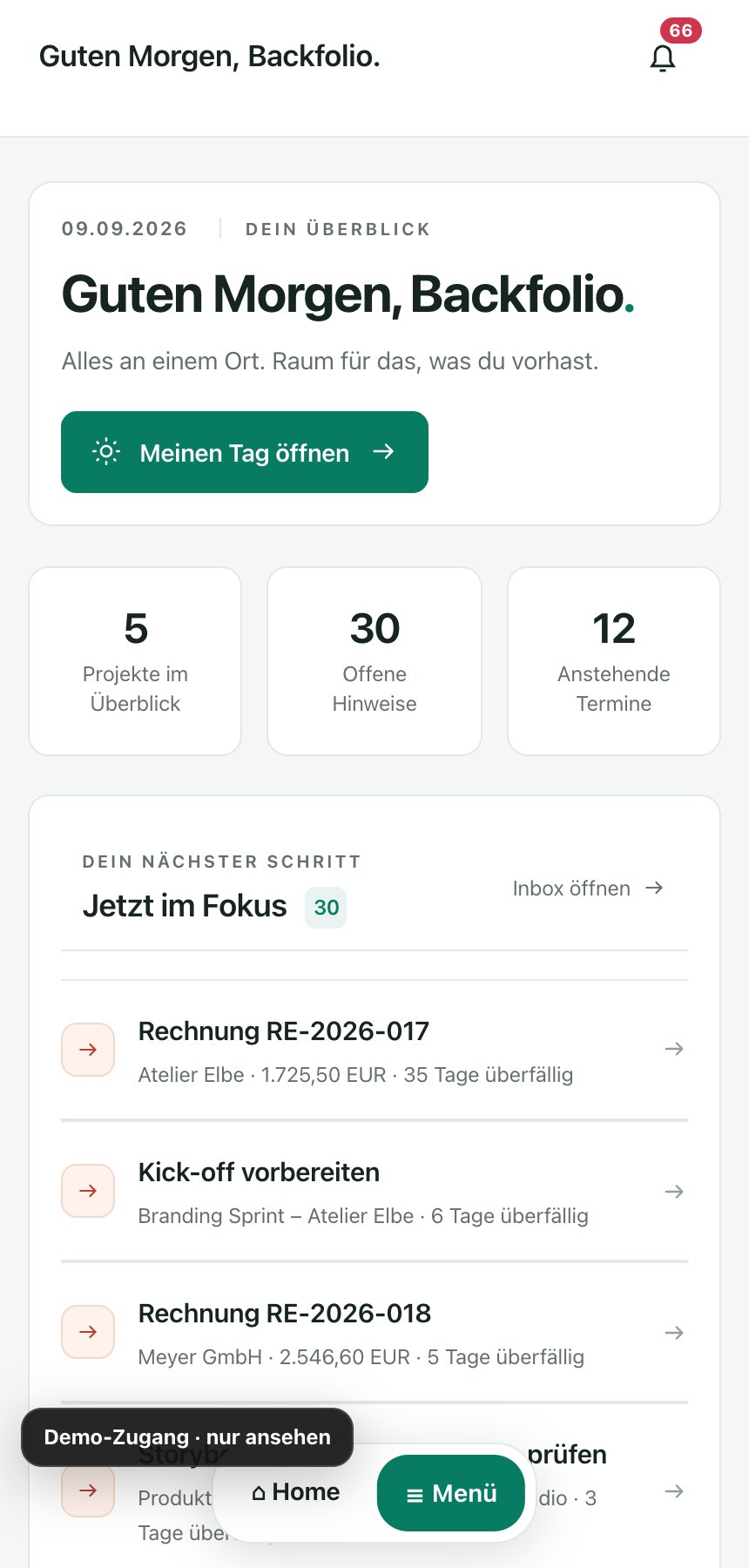
Task: Click the 30 count badge beside Jetzt im Fokus
Action: pos(326,908)
